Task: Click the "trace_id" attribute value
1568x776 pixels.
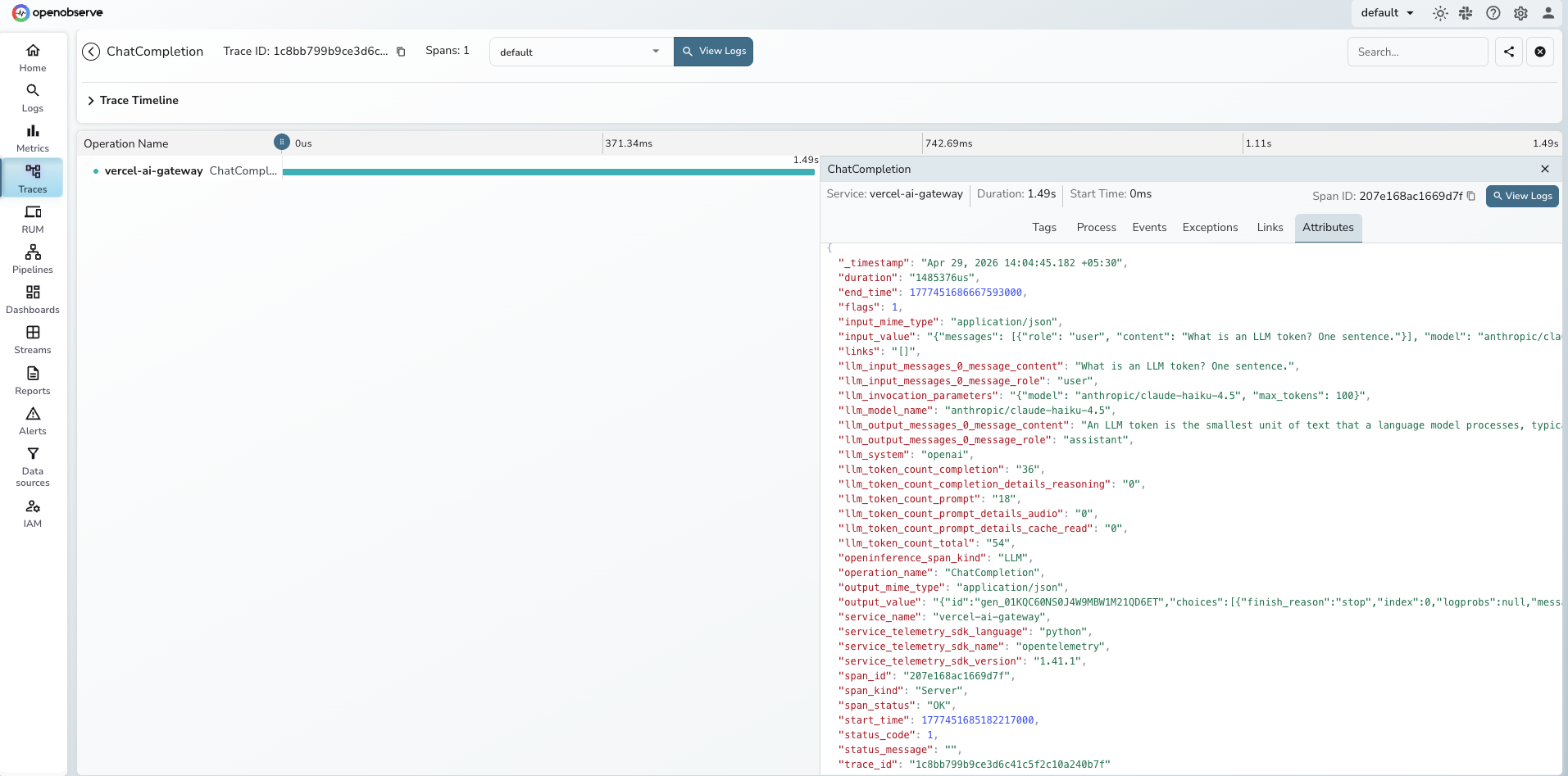Action: coord(1010,765)
